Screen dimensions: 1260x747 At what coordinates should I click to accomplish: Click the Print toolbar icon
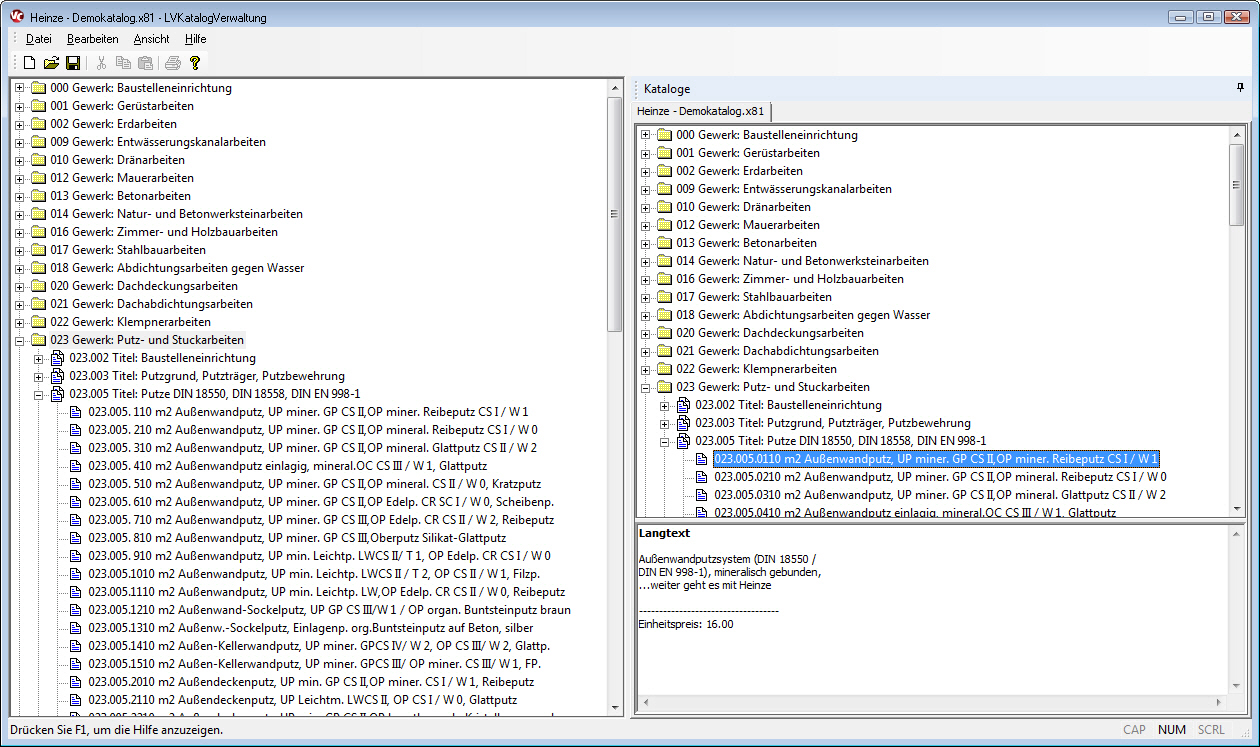(173, 63)
